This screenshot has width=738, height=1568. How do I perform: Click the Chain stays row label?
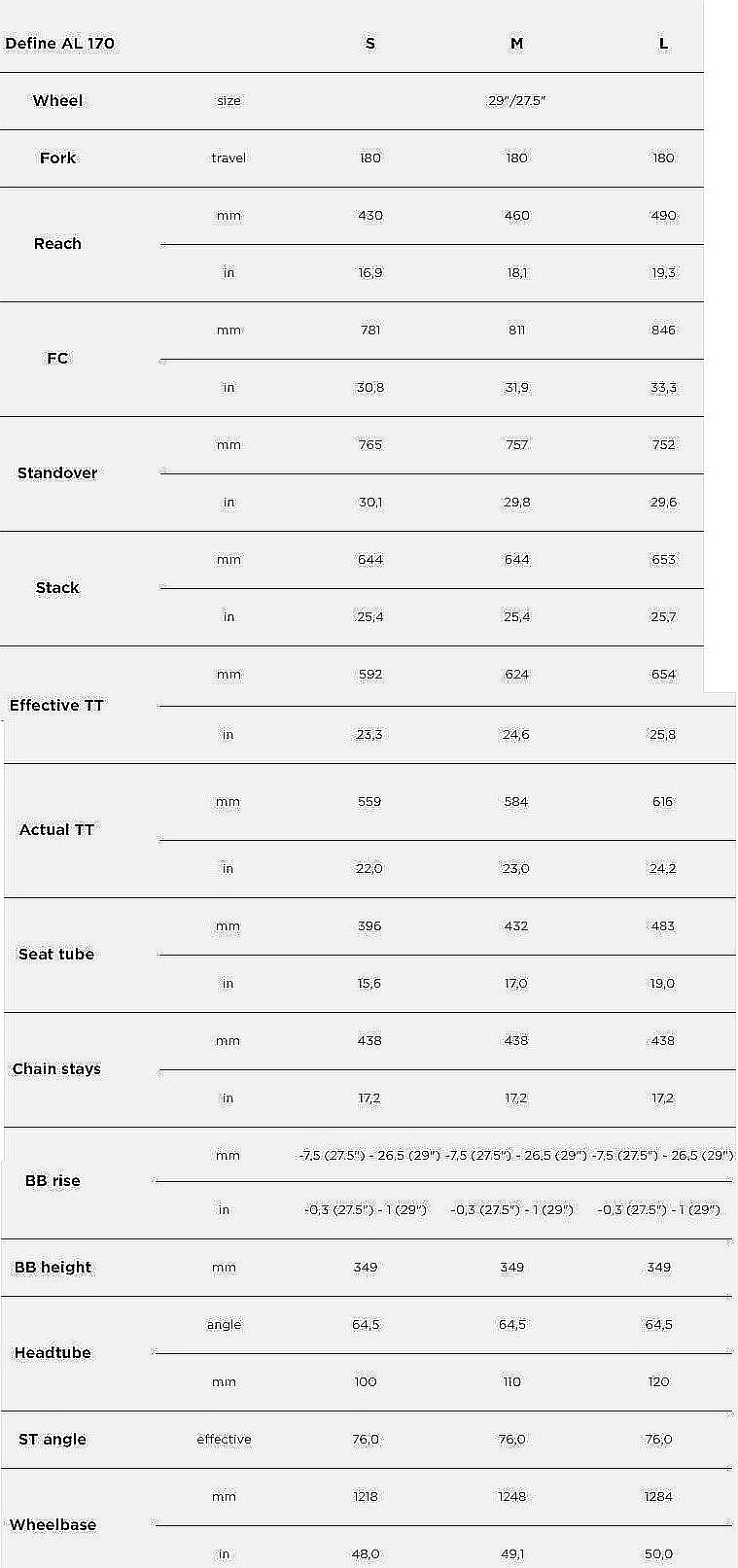[56, 1069]
